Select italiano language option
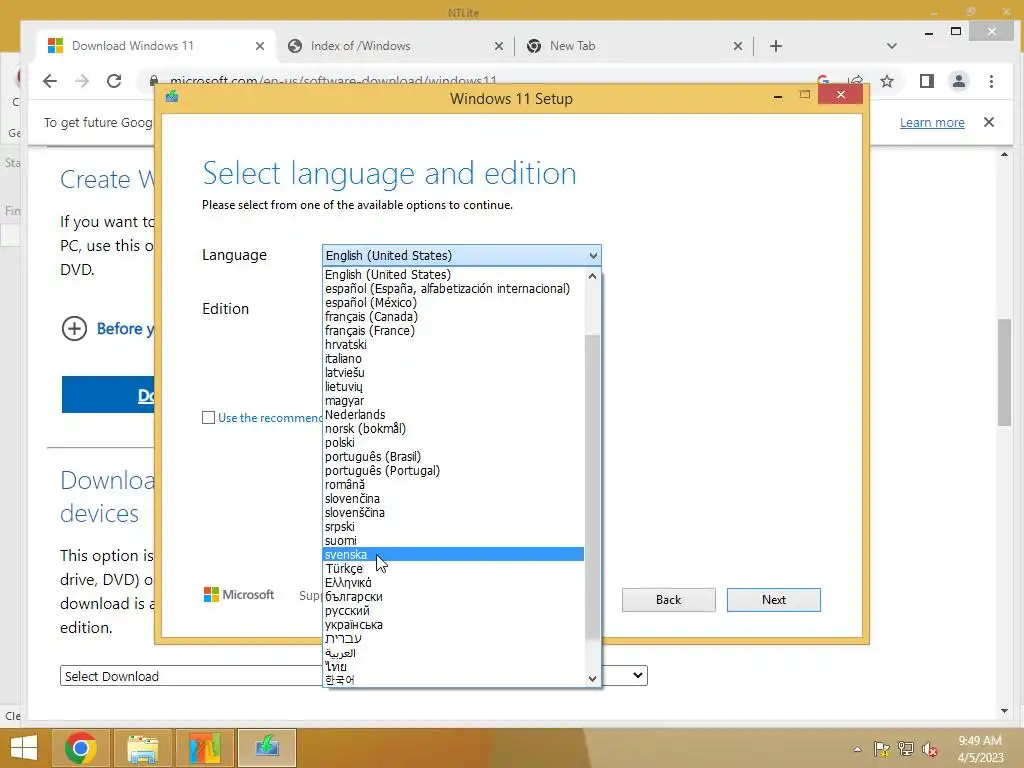 click(x=454, y=359)
